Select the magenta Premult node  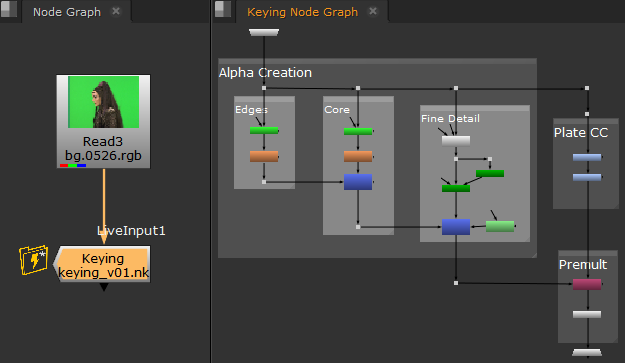click(587, 284)
